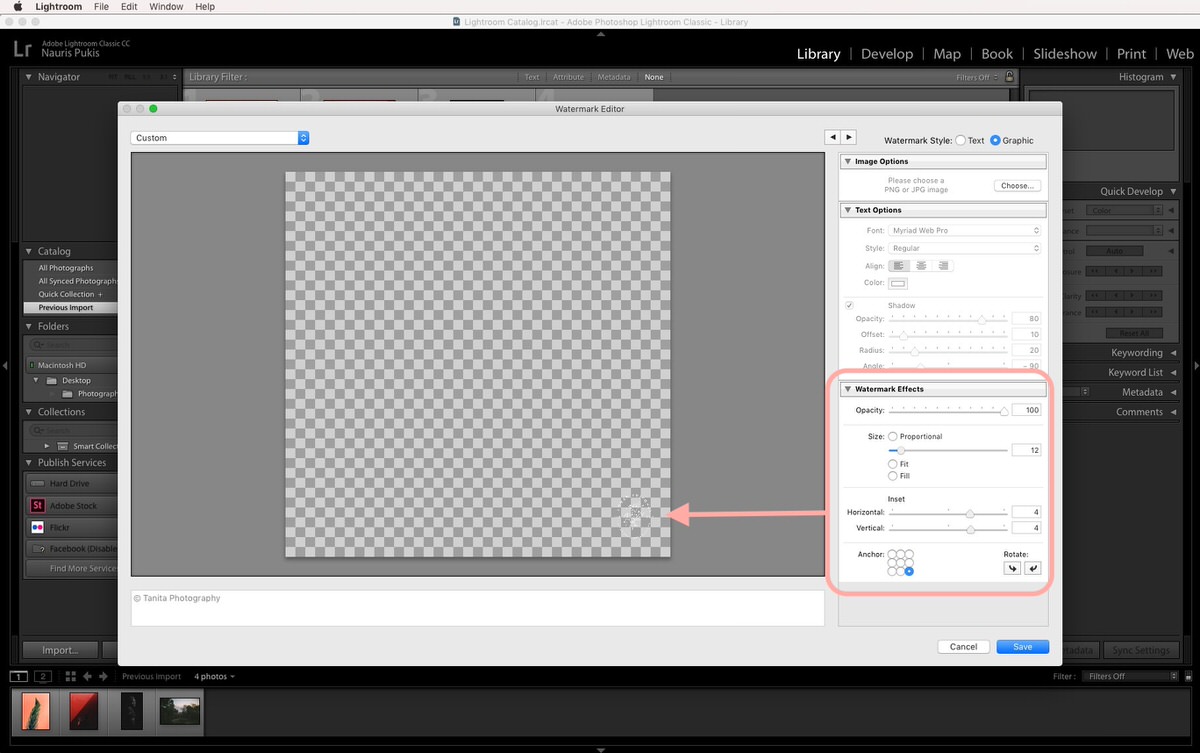This screenshot has width=1200, height=753.
Task: Click the Flickr publish service icon
Action: [x=38, y=527]
